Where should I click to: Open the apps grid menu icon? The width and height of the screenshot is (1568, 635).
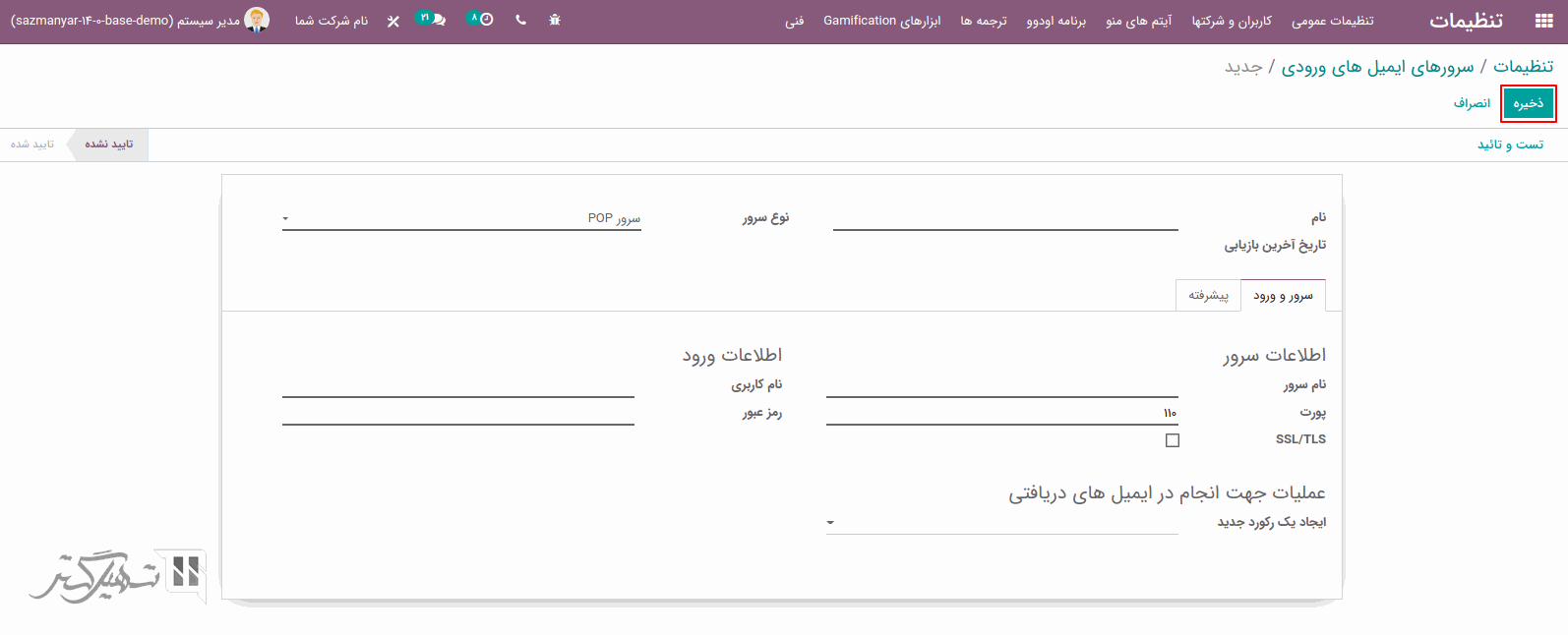pyautogui.click(x=1543, y=21)
